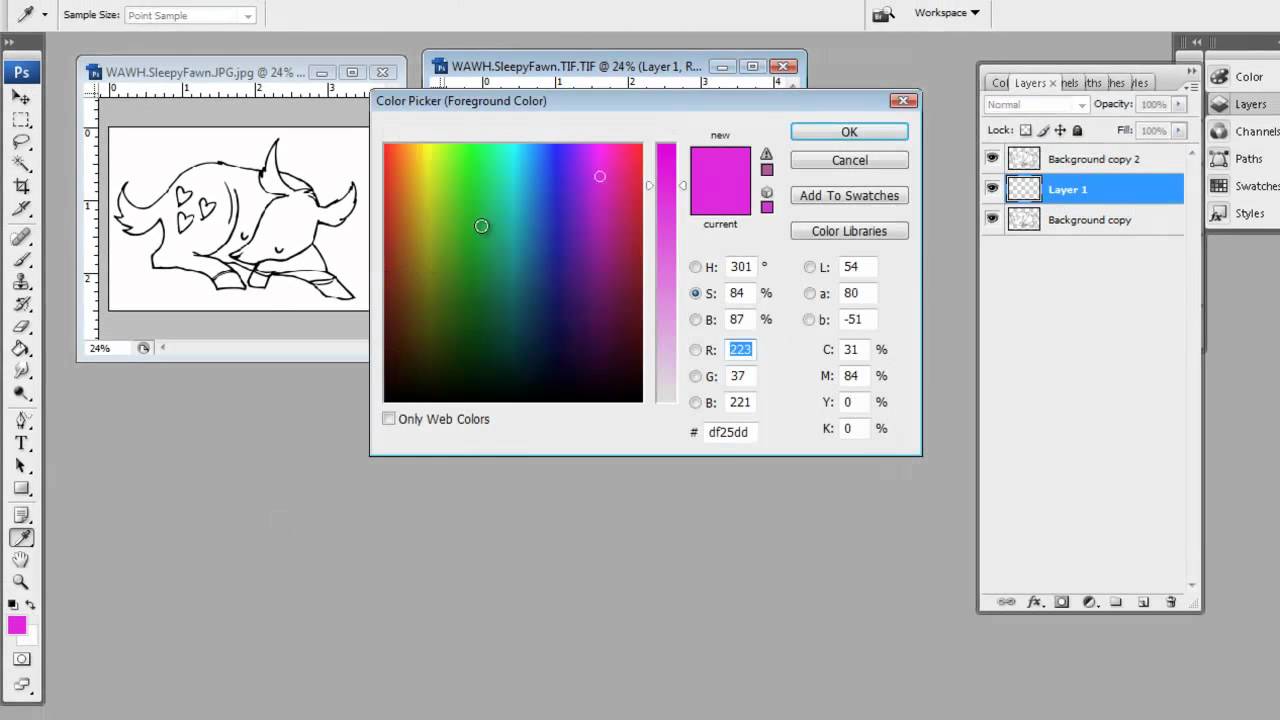Viewport: 1280px width, 720px height.
Task: Select the G green radio button
Action: click(695, 376)
